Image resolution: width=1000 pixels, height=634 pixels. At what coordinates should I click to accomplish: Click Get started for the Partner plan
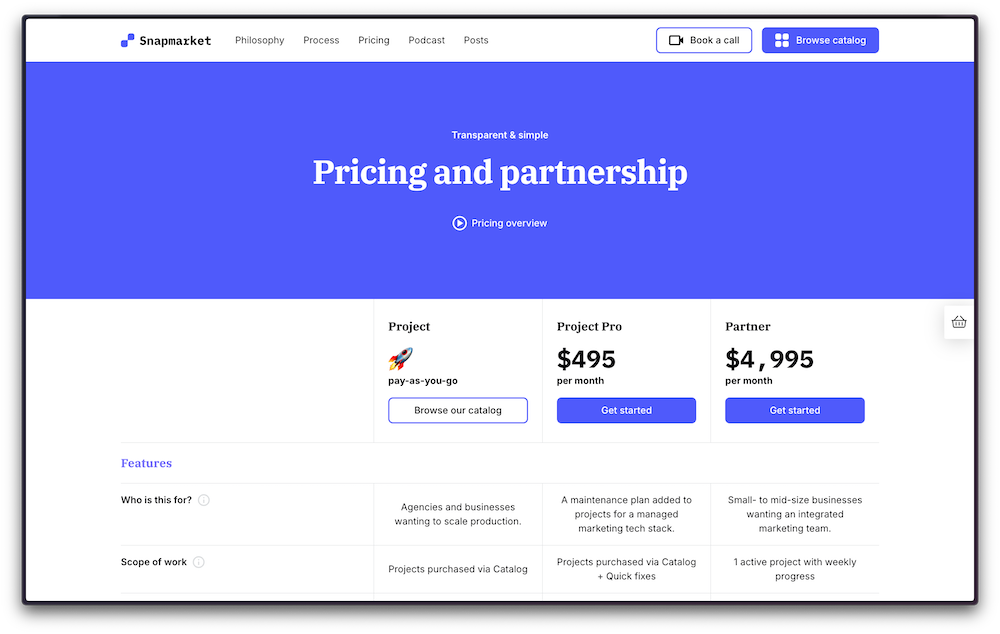[794, 410]
